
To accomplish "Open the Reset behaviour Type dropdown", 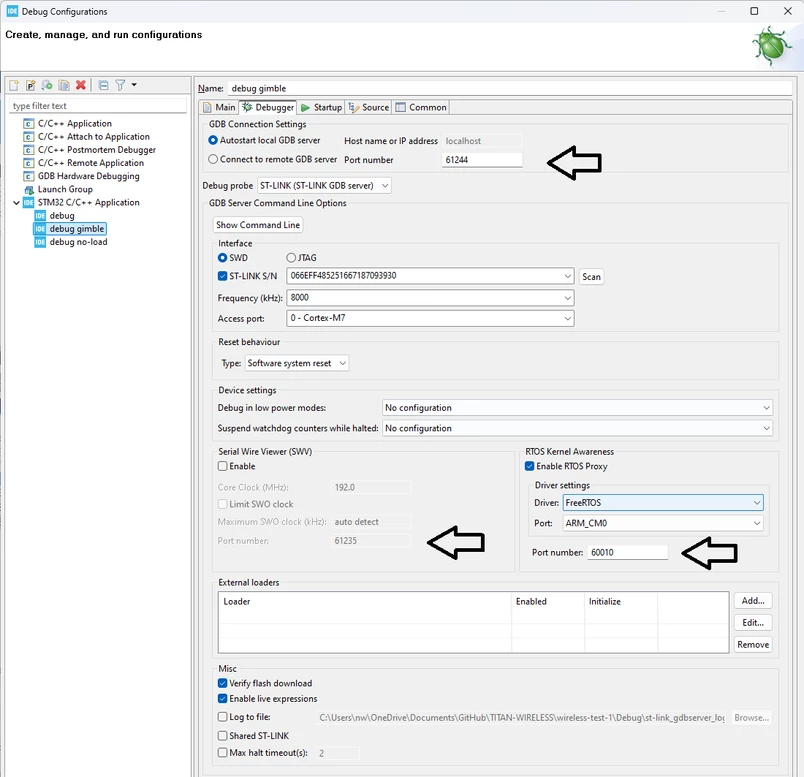I will tap(297, 363).
